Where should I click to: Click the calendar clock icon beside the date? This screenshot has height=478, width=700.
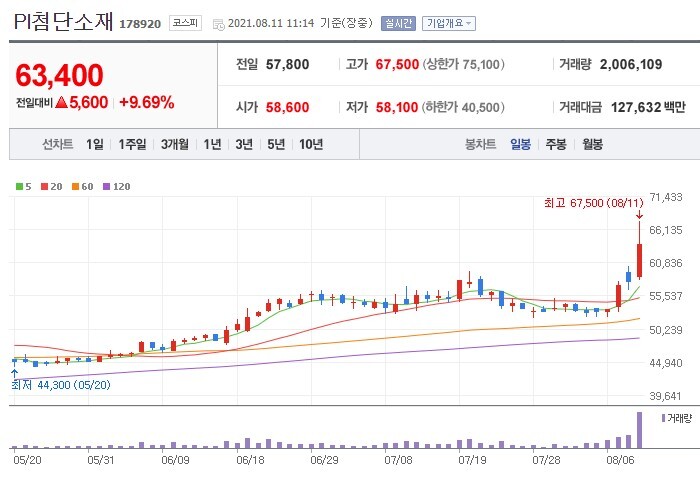tap(219, 25)
